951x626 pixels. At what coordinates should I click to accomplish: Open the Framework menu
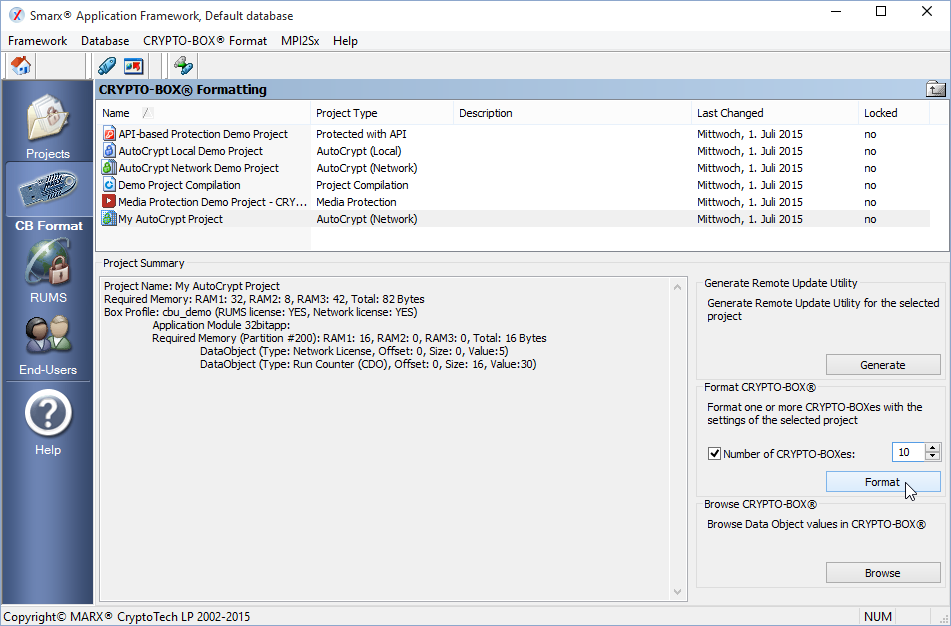(37, 41)
